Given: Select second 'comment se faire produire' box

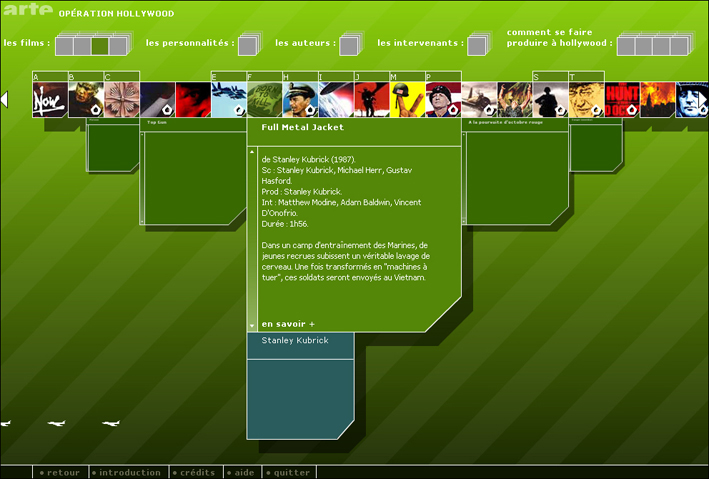Looking at the screenshot, I should [x=644, y=46].
